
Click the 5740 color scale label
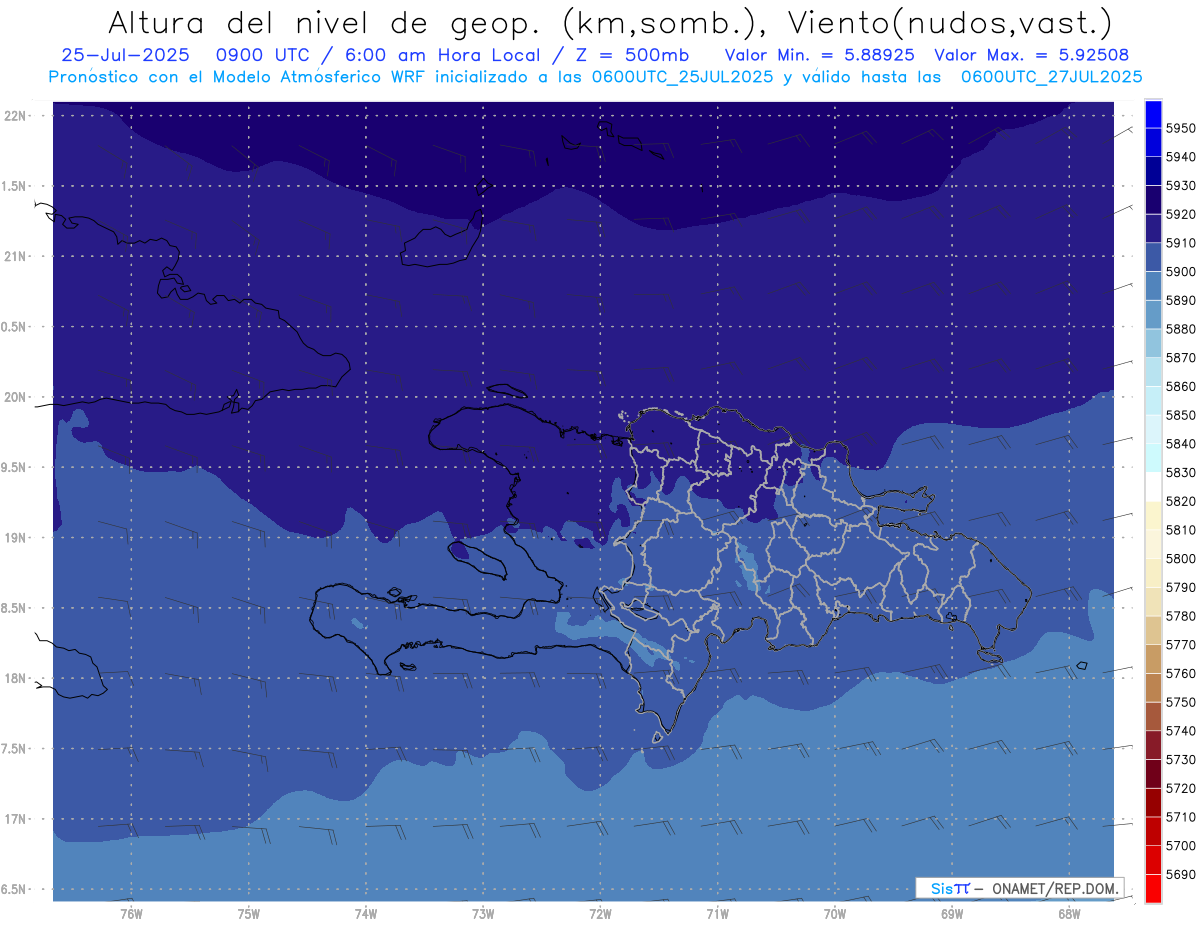1180,731
